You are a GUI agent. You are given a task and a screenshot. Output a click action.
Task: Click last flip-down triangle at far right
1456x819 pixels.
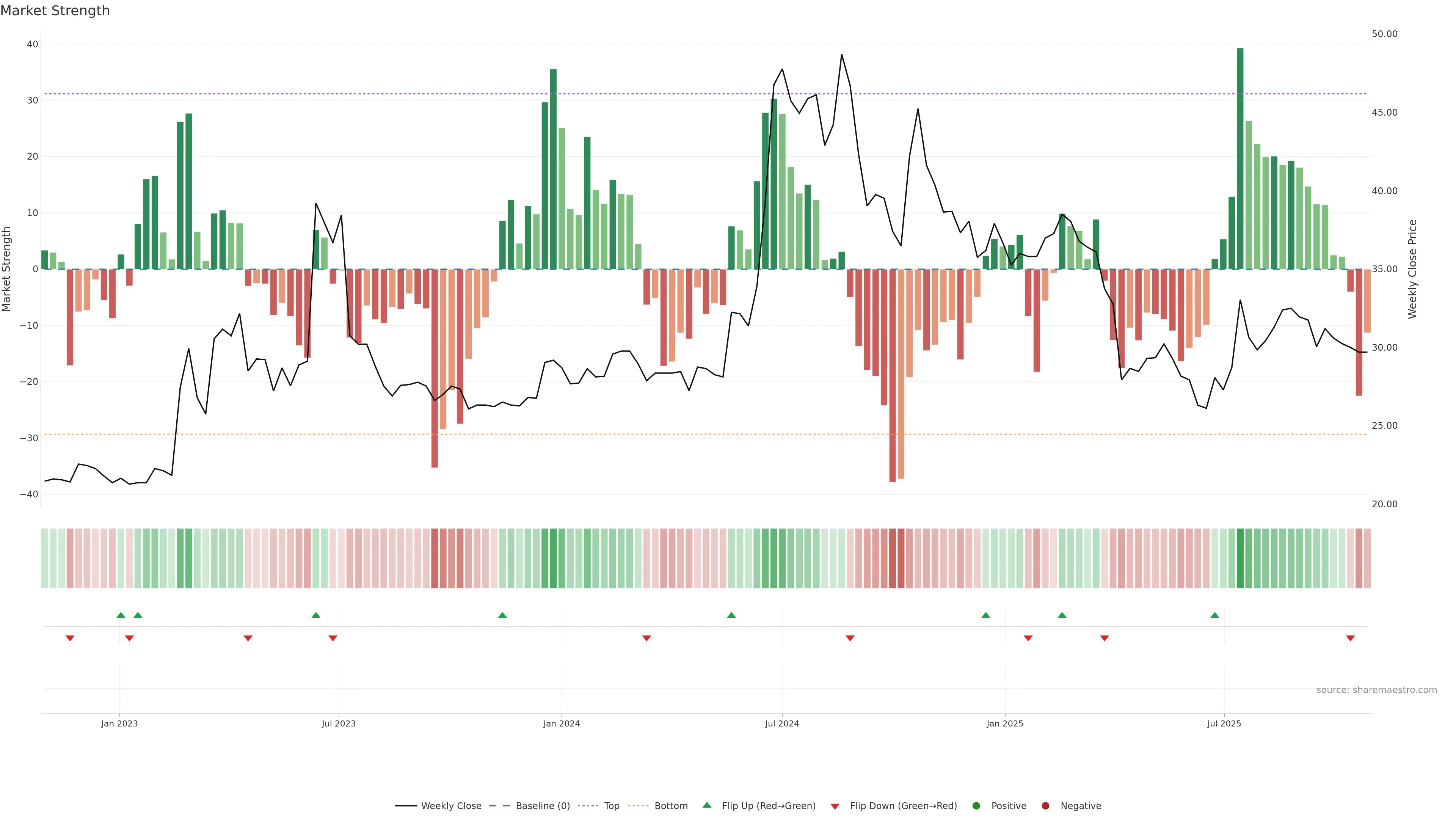1350,638
